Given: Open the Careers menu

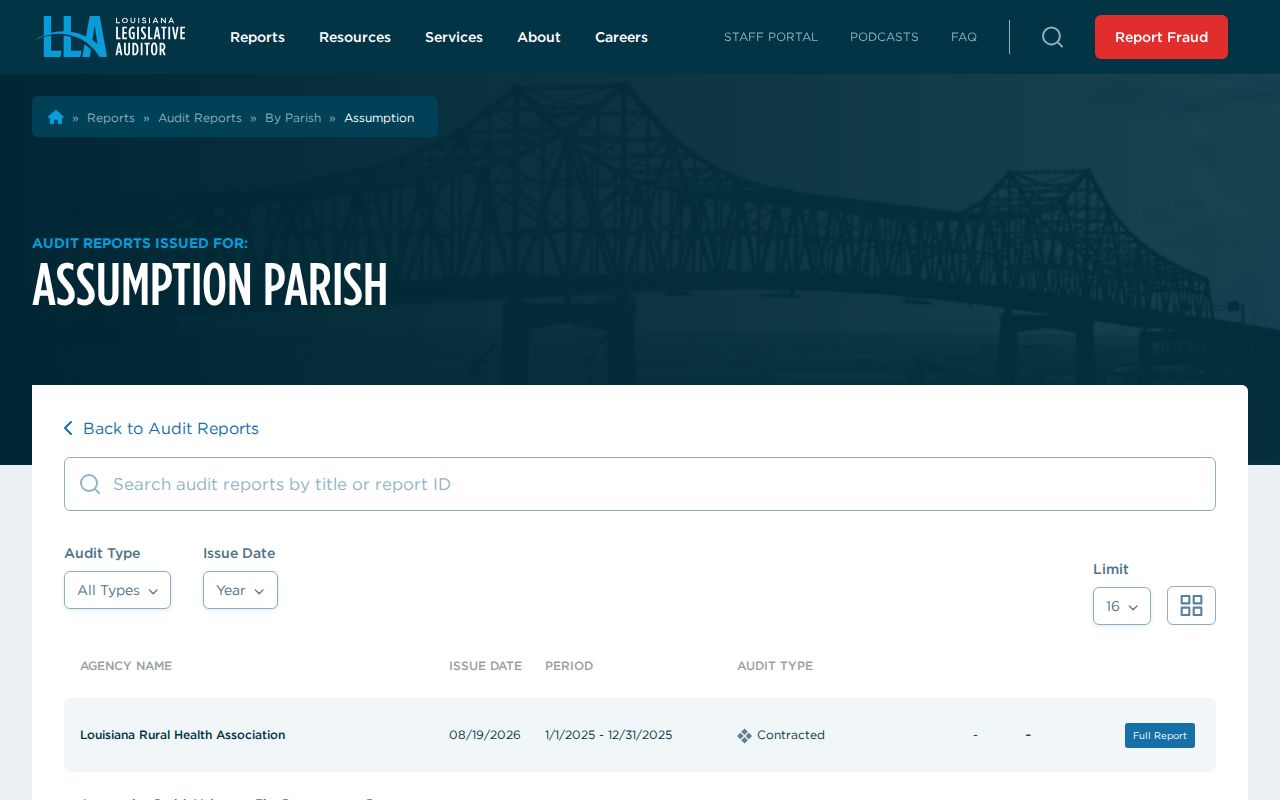Looking at the screenshot, I should (621, 37).
